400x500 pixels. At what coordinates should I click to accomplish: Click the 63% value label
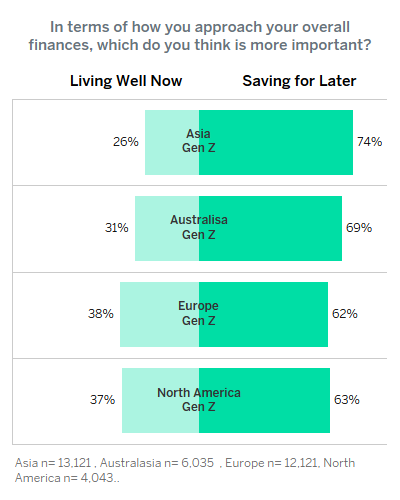[347, 400]
